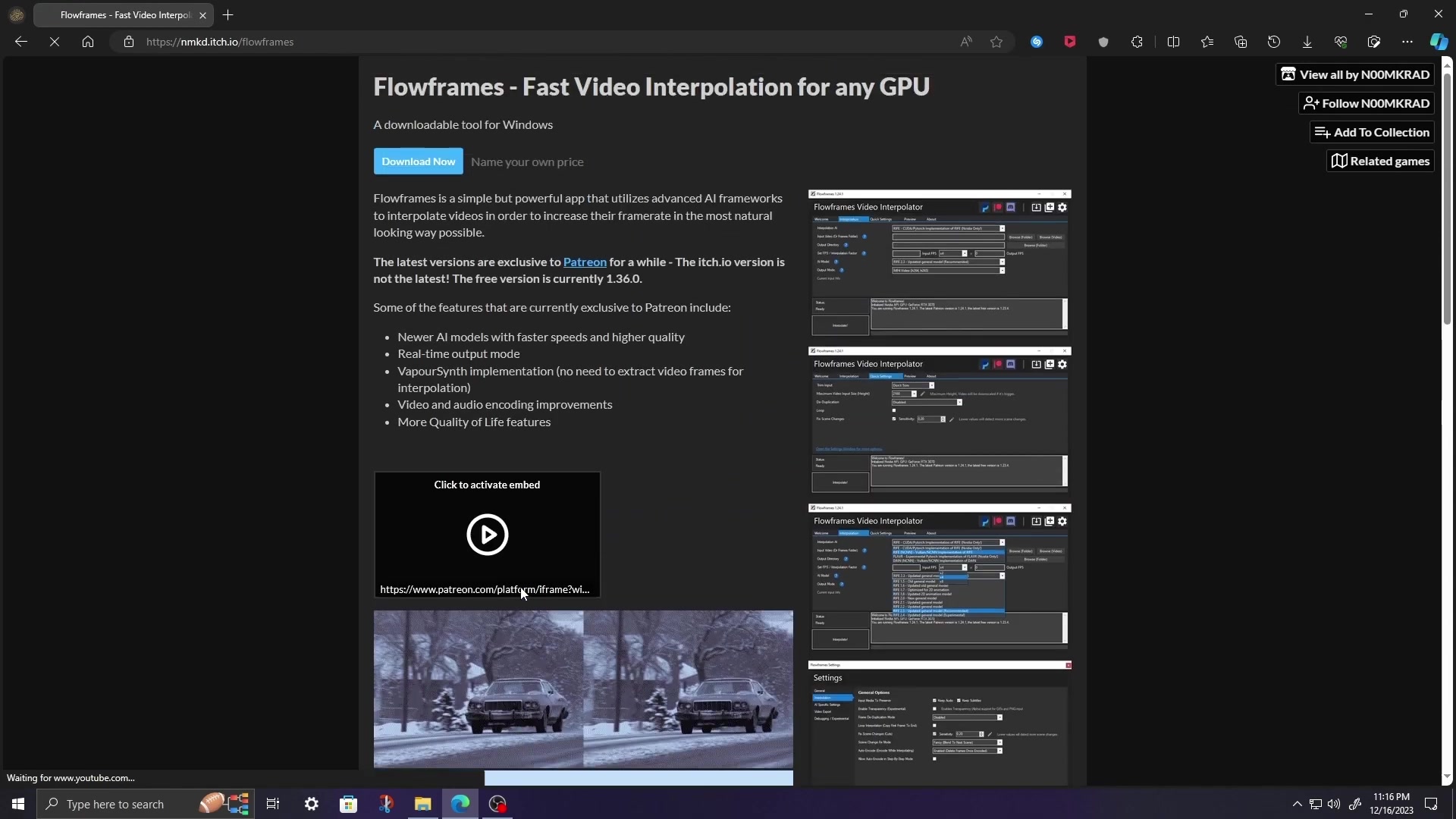Enter split screen tab mode
The height and width of the screenshot is (819, 1456).
[x=1173, y=42]
